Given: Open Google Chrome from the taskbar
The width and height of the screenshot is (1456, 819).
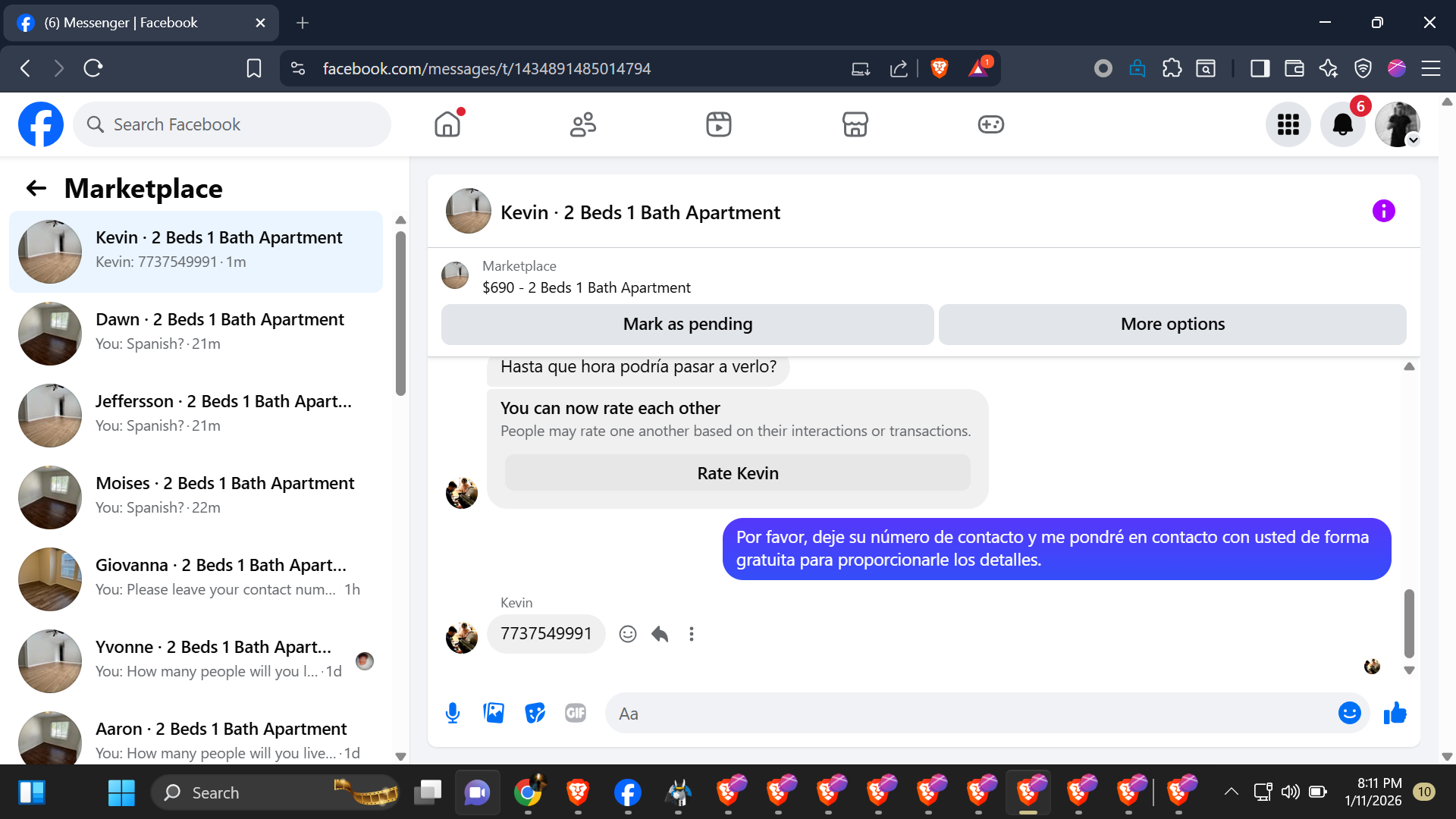Looking at the screenshot, I should coord(528,792).
